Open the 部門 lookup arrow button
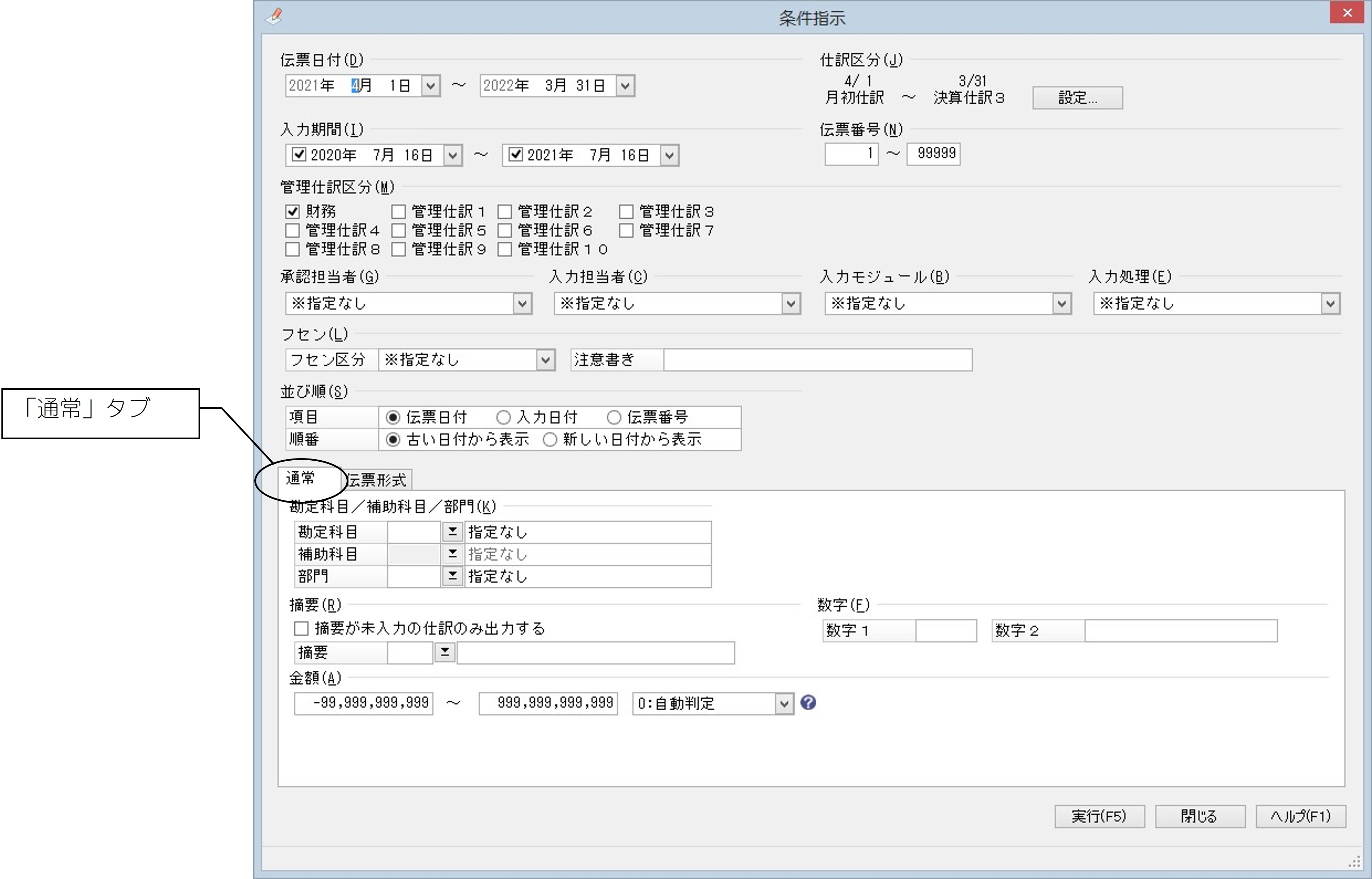 tap(452, 576)
